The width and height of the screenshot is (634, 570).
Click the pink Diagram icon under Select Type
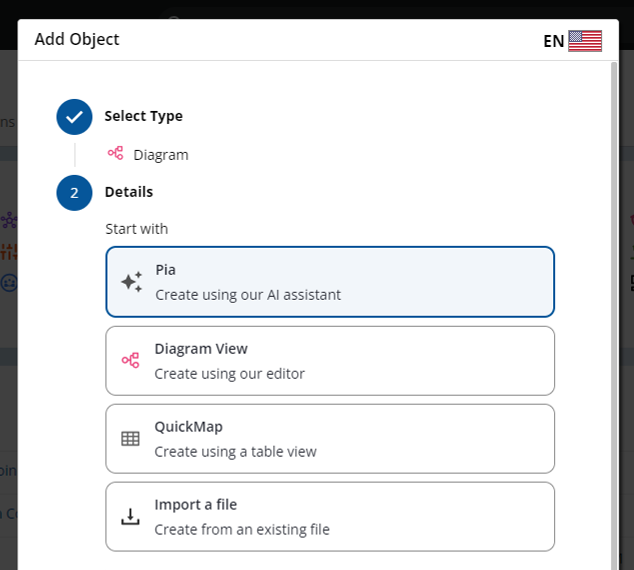pos(116,154)
